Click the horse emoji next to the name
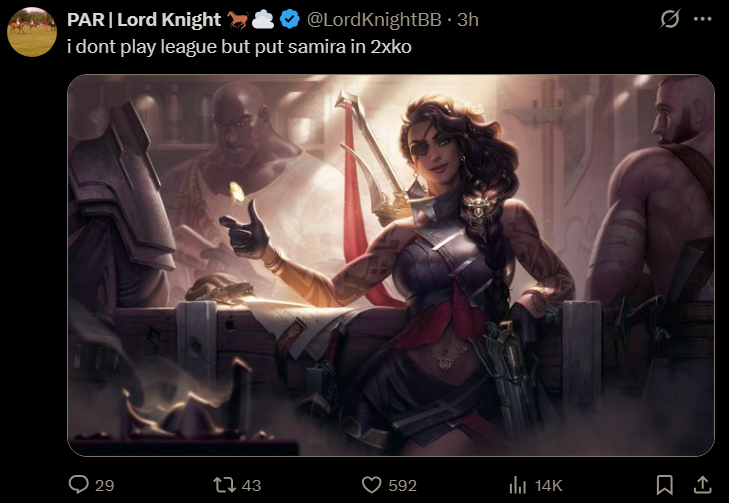 click(237, 20)
